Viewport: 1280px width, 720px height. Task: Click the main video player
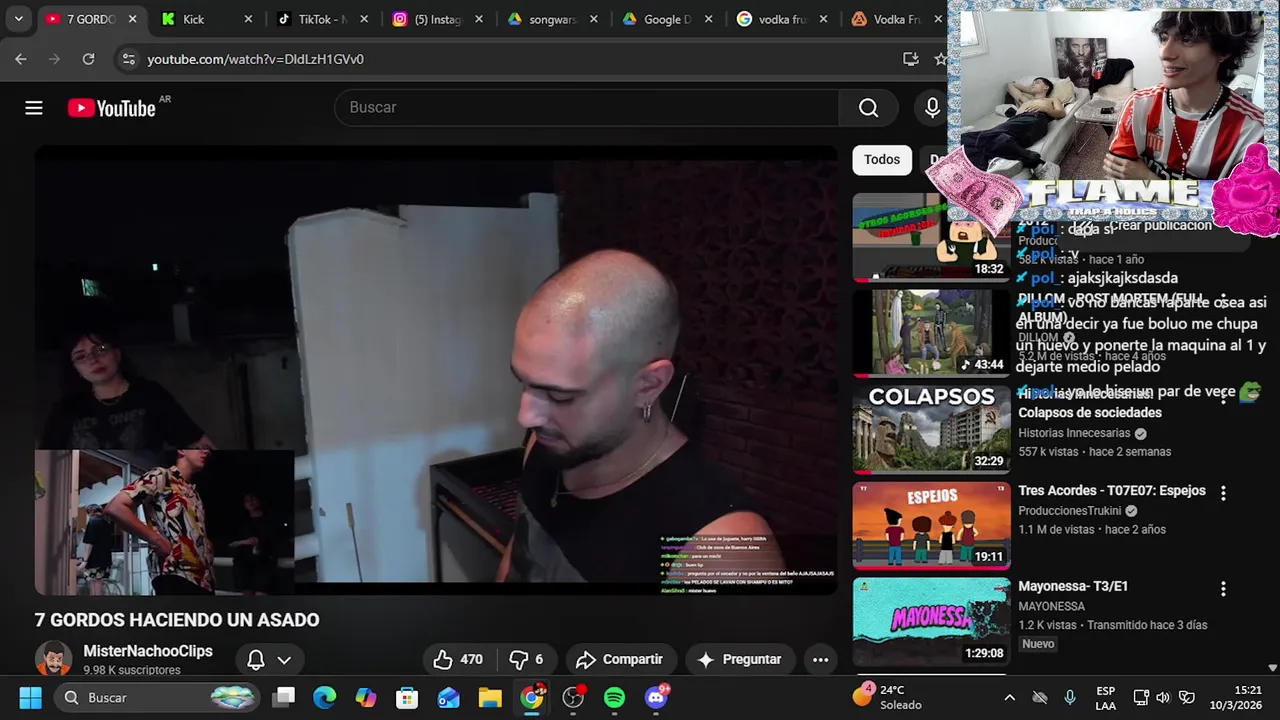tap(436, 370)
